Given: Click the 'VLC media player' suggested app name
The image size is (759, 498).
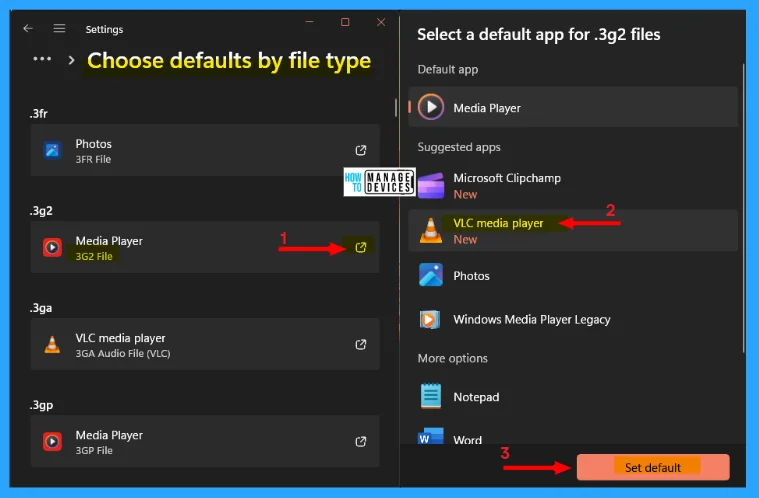Looking at the screenshot, I should click(x=498, y=223).
